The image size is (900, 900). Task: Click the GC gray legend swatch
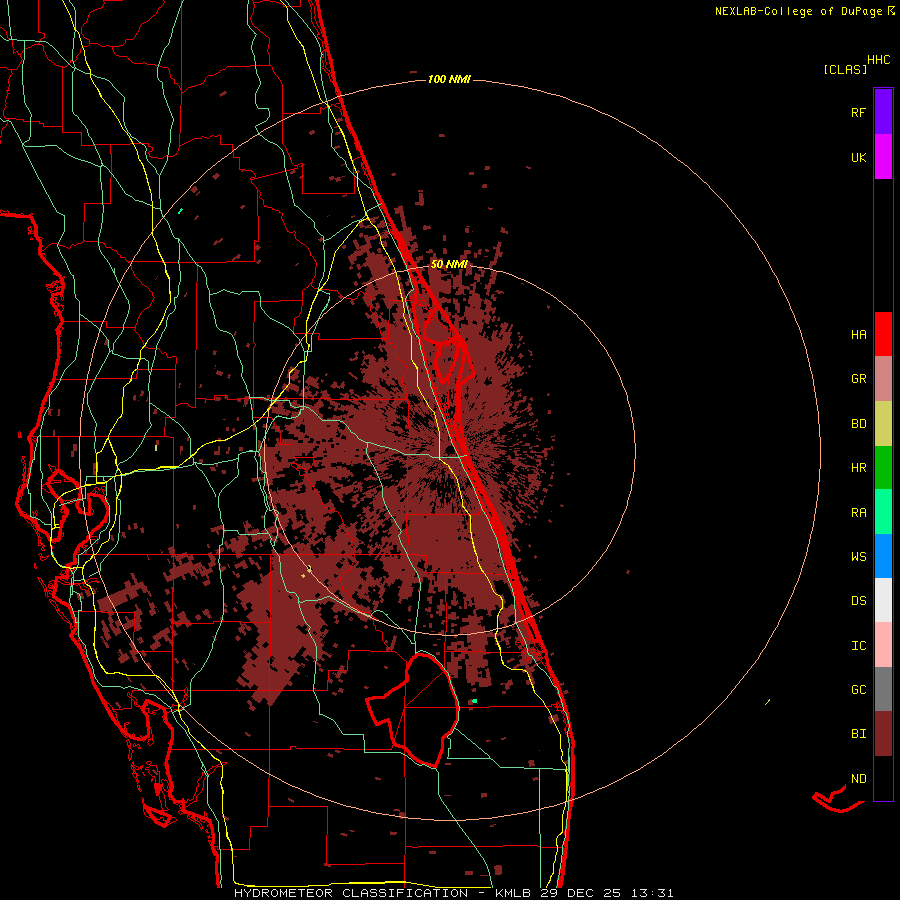(883, 689)
